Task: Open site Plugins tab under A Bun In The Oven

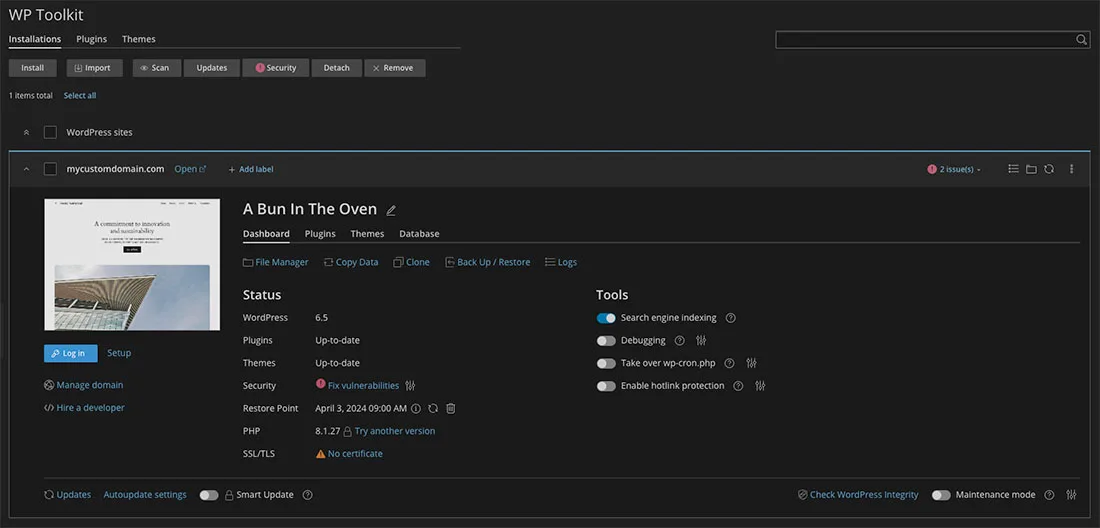Action: click(320, 233)
